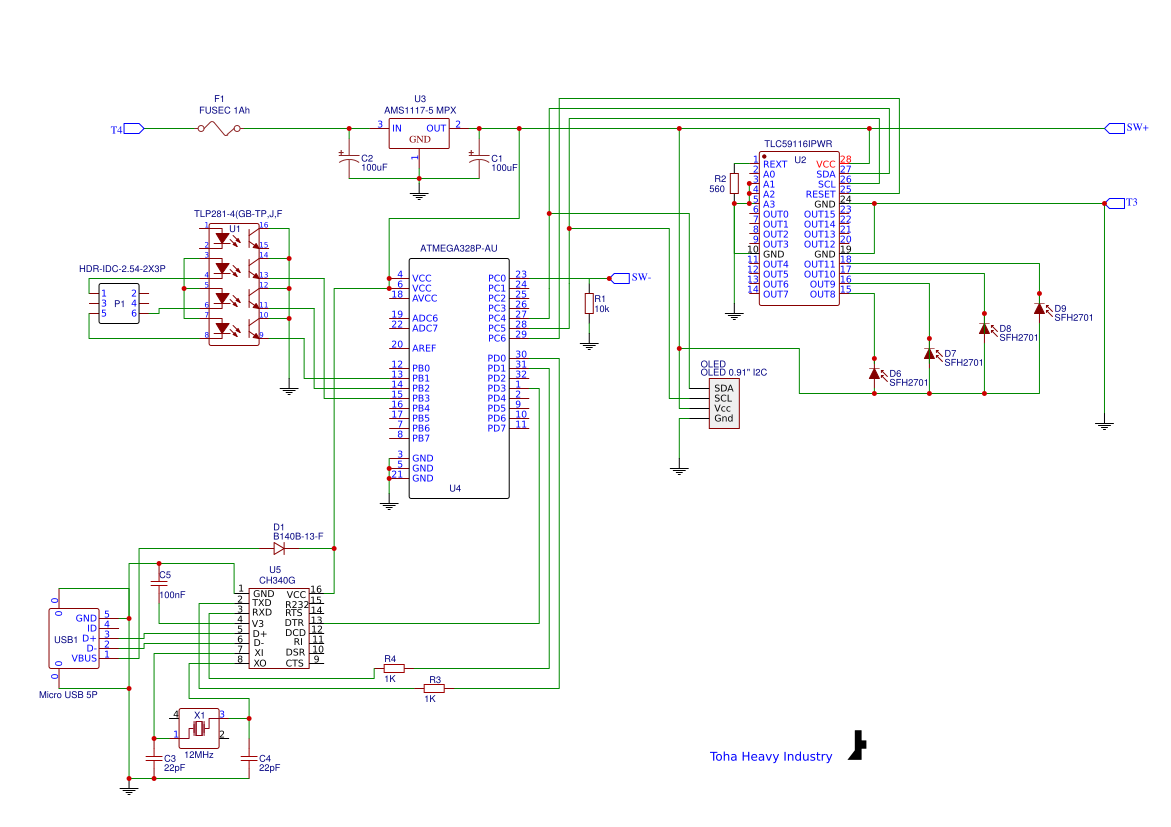Click the R1 10k resistor symbol
Screen dimensions: 1171x827
(588, 305)
